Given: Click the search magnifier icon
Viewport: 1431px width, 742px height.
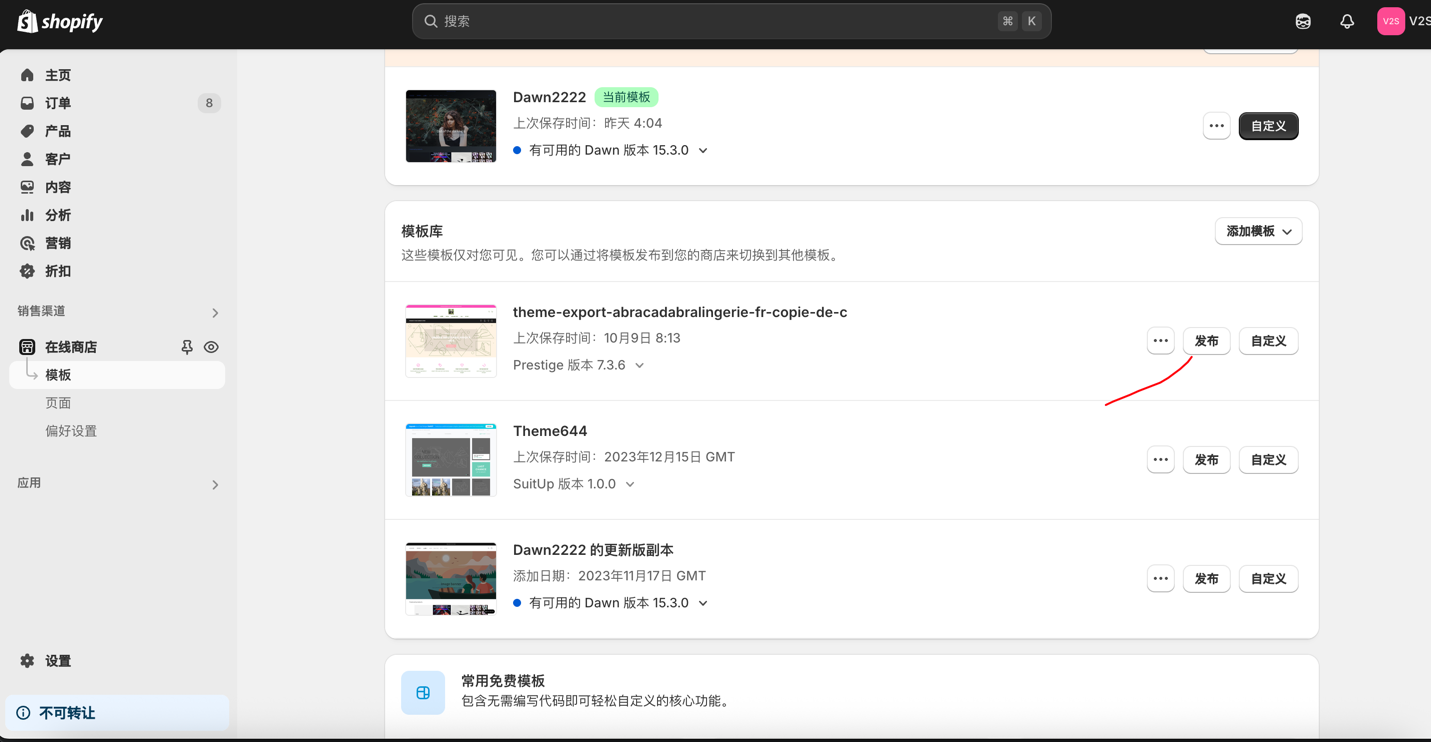Looking at the screenshot, I should click(x=431, y=21).
